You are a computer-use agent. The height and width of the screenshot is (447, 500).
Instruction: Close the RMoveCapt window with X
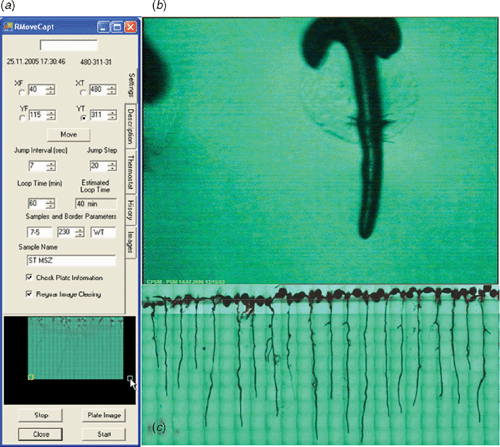(x=130, y=27)
